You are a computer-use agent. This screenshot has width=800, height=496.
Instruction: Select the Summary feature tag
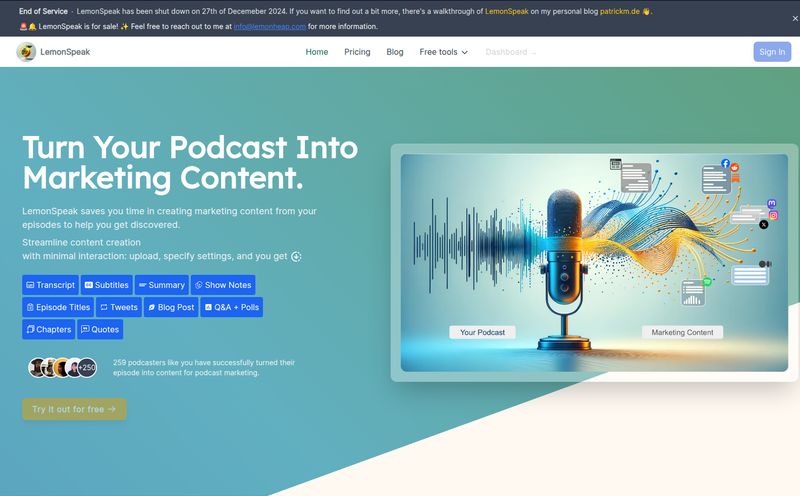162,285
